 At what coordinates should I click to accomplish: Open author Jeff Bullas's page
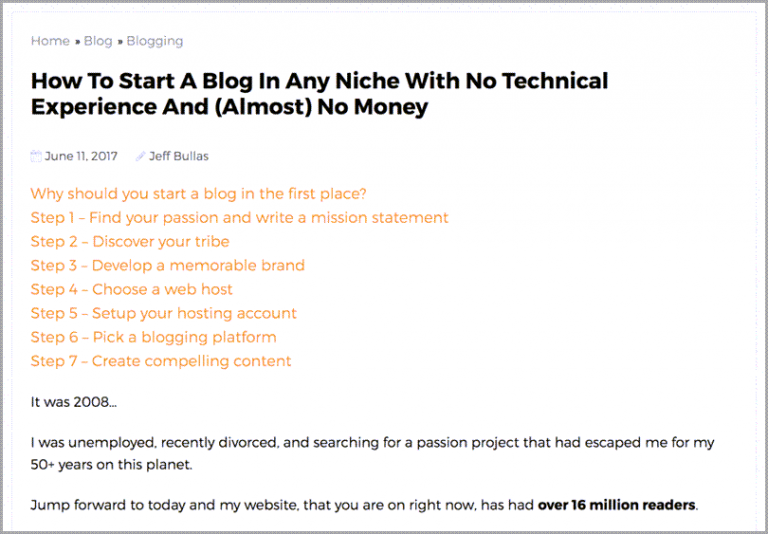(179, 156)
